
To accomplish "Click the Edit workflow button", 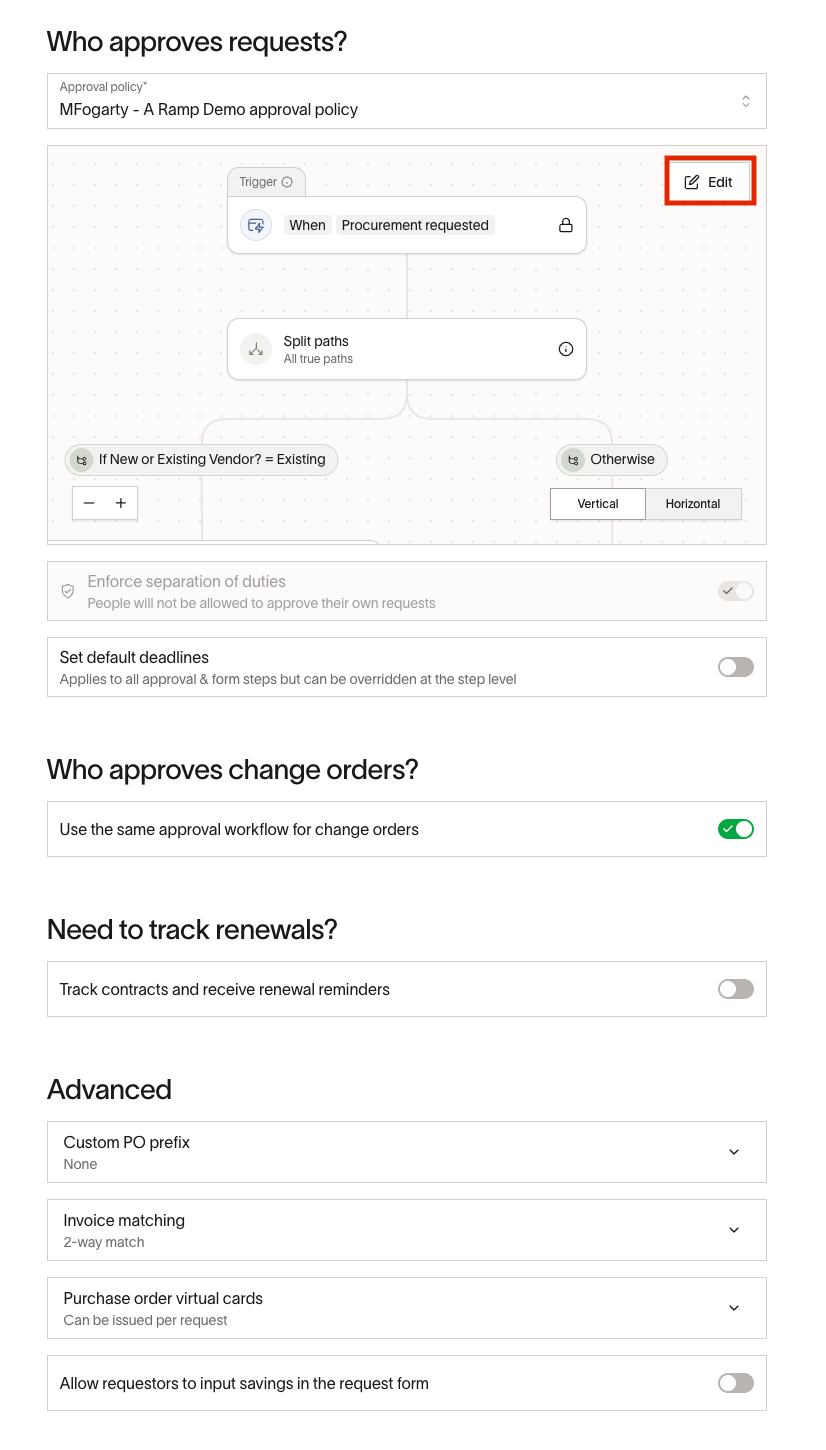I will point(709,182).
